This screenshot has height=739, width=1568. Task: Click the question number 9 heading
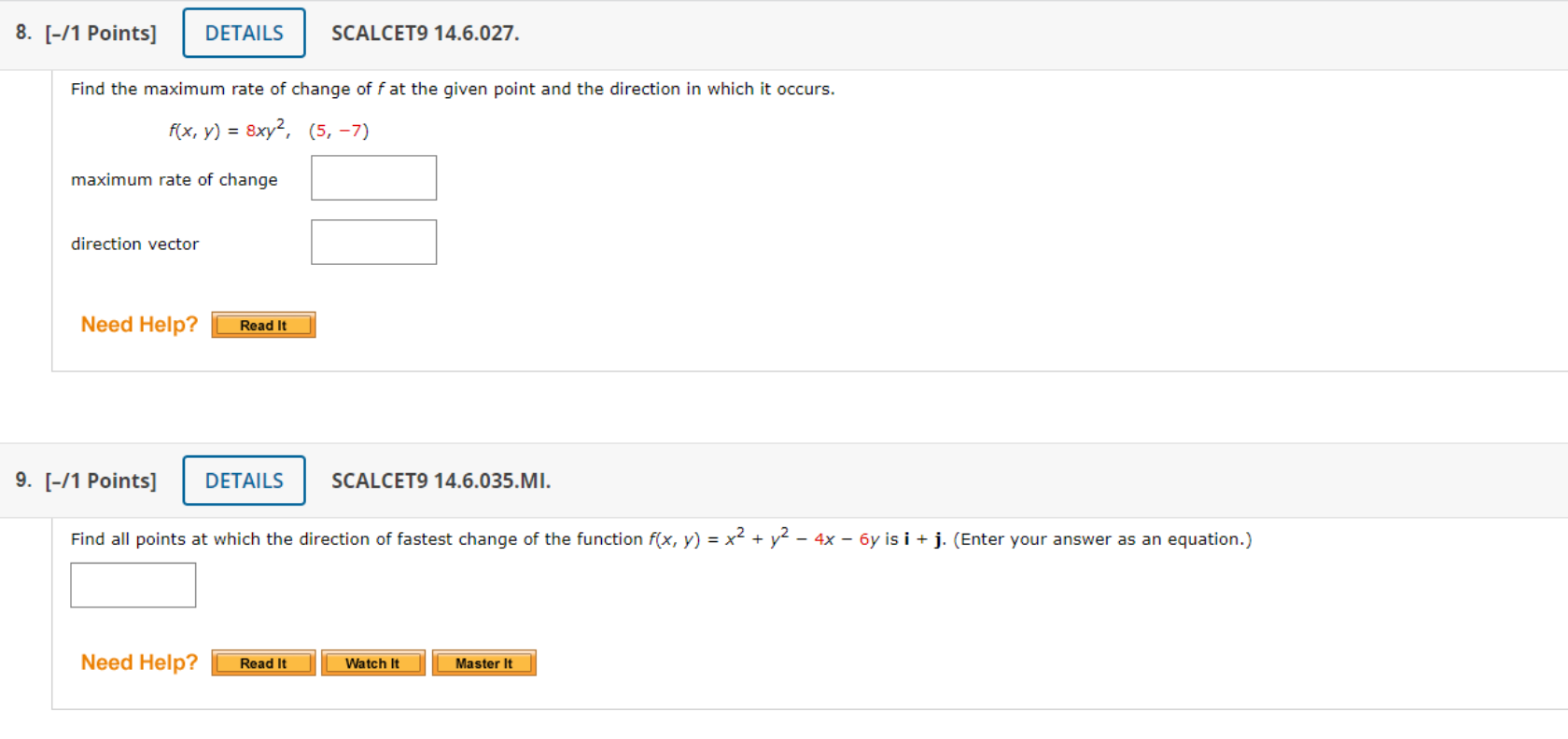pyautogui.click(x=23, y=480)
